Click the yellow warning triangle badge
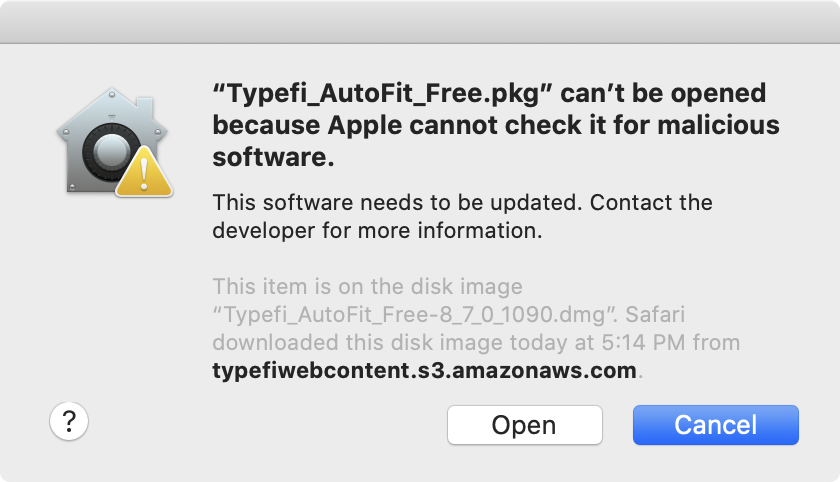This screenshot has width=840, height=482. (144, 171)
